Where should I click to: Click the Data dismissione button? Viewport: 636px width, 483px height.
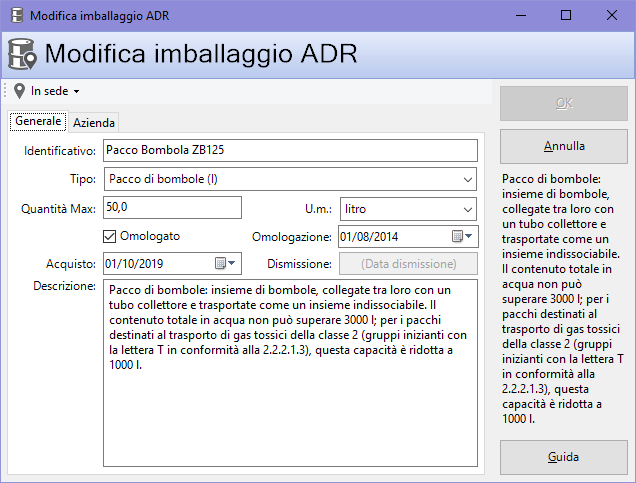[399, 263]
